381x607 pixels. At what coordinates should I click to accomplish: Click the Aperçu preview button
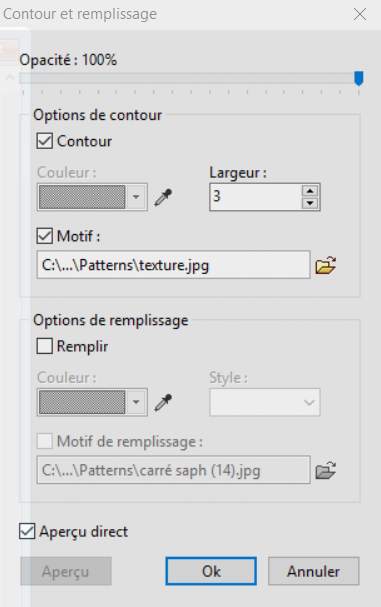coord(66,571)
